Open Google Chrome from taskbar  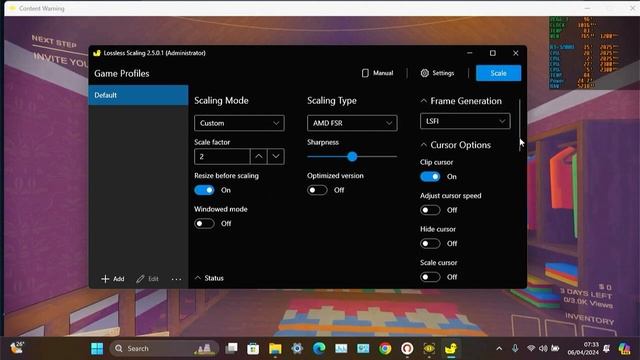384,349
